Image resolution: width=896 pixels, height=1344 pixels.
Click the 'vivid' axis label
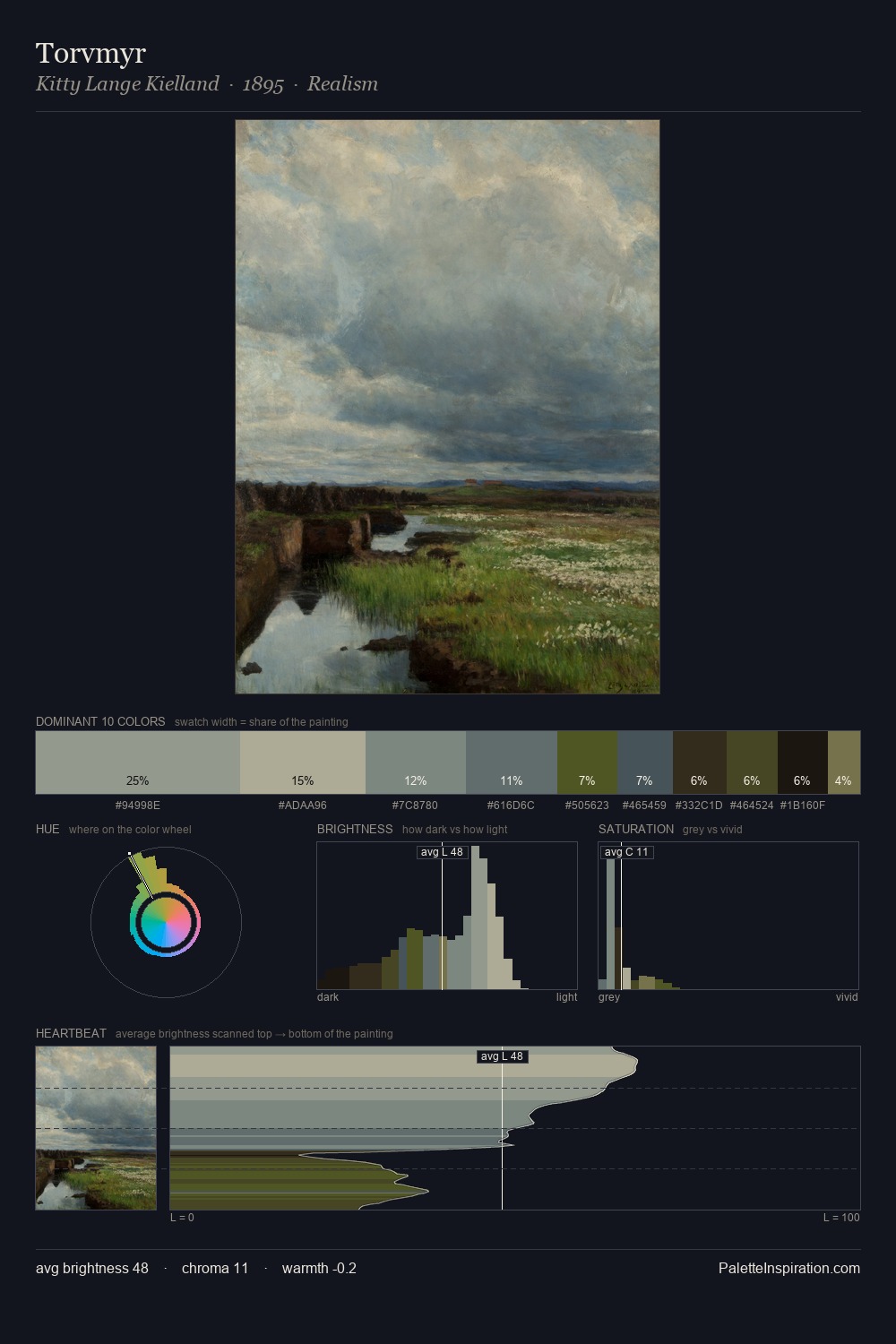847,997
